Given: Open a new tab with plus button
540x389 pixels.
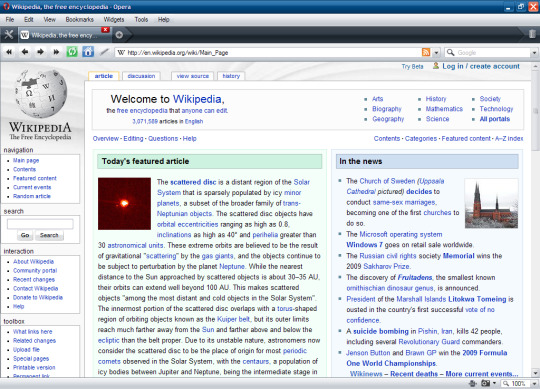Looking at the screenshot, I should pos(119,35).
